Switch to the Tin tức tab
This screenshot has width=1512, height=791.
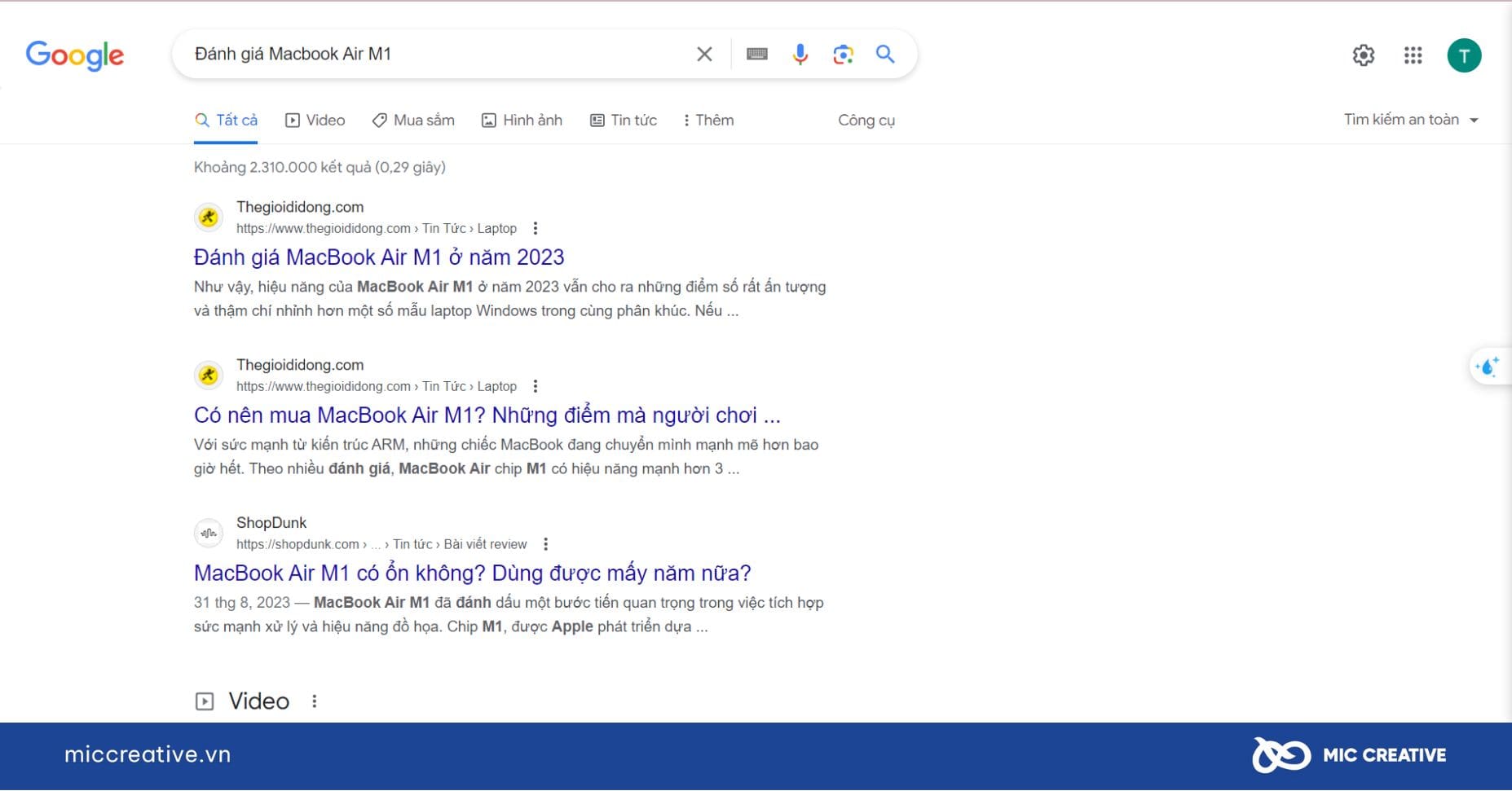(624, 121)
